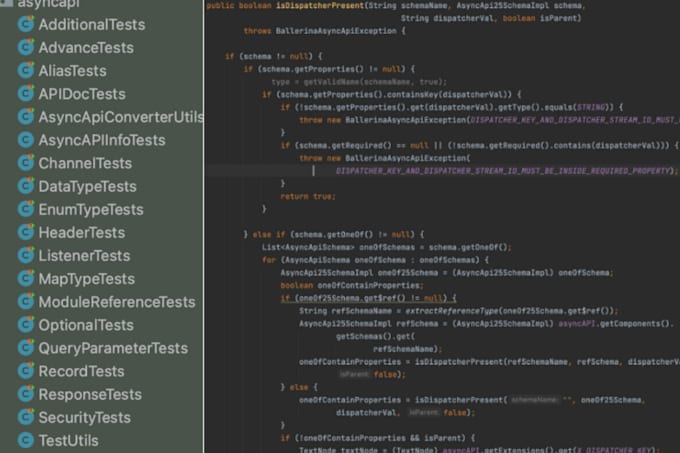Screen dimensions: 680x453
Task: Click the class icon beside ListenerTests
Action: (x=26, y=255)
